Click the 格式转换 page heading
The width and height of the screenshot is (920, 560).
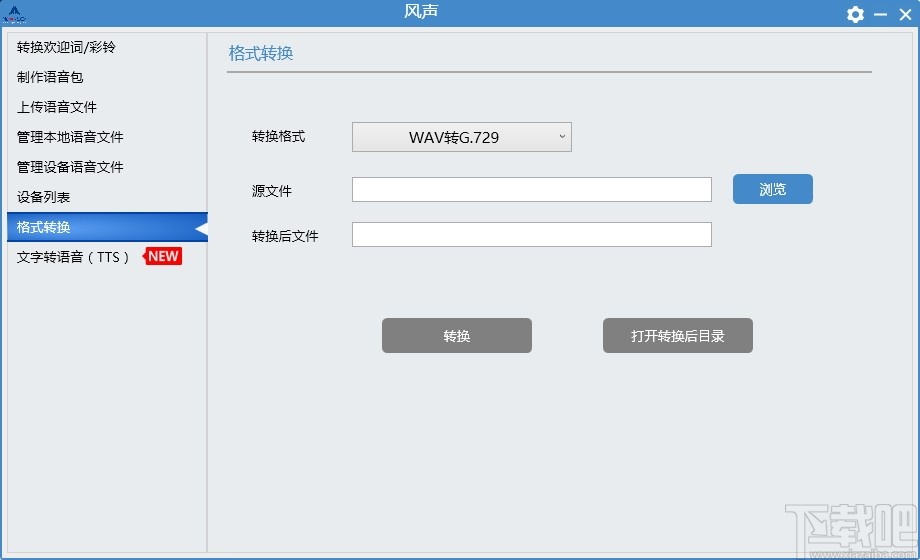[x=261, y=53]
